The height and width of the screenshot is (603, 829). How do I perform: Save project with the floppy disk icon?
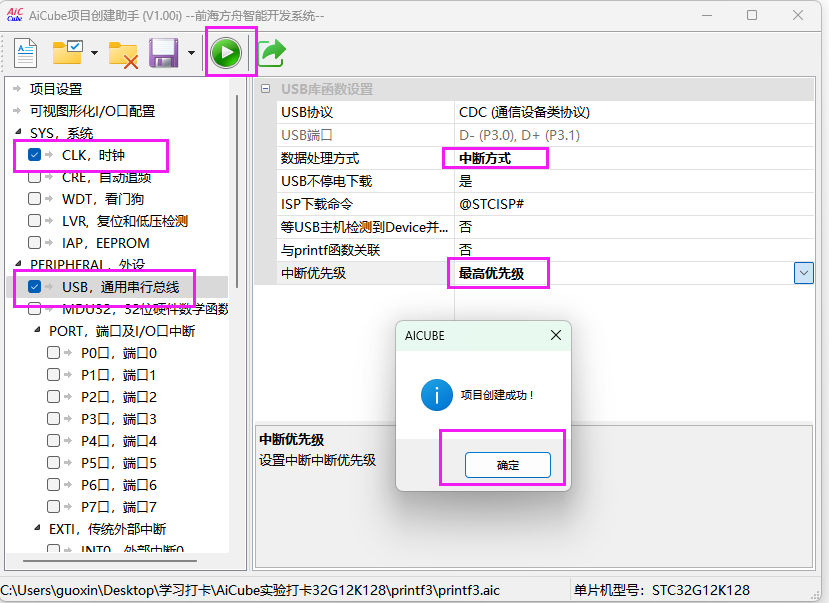click(x=163, y=53)
